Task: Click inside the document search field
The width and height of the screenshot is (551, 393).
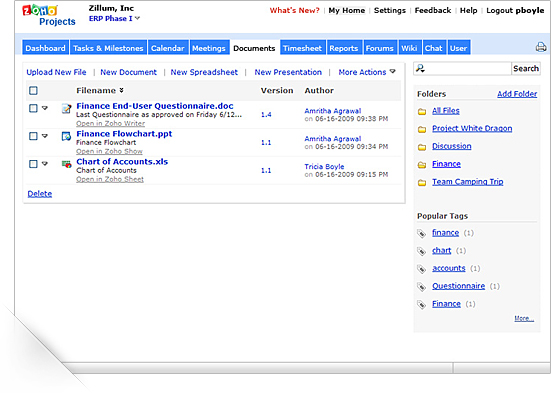Action: click(467, 69)
